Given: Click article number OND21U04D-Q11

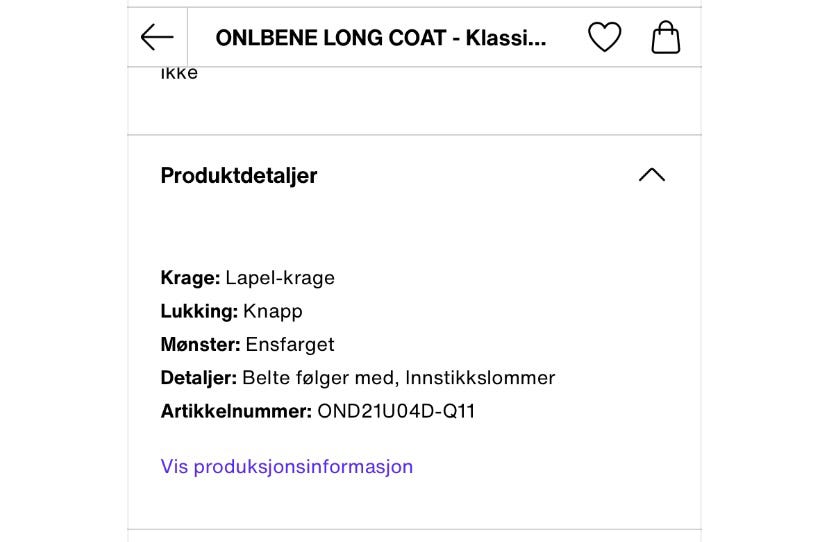Looking at the screenshot, I should click(x=396, y=411).
